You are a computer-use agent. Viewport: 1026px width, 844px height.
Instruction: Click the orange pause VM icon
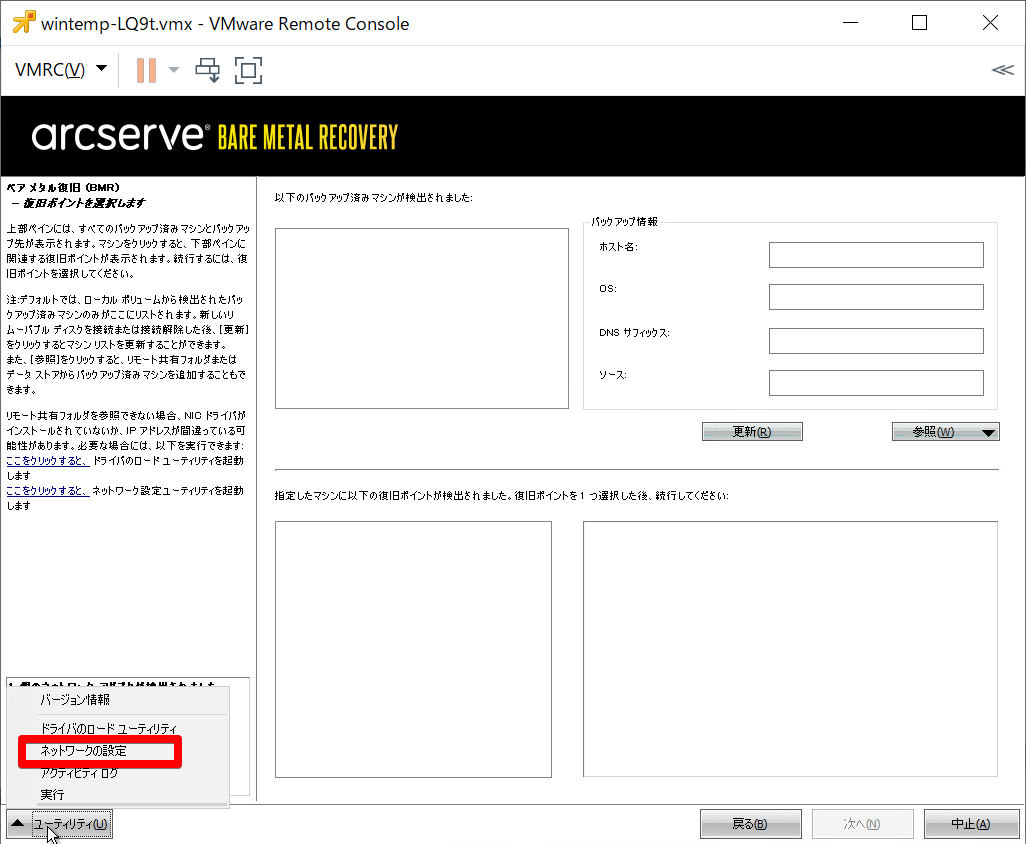[x=146, y=70]
